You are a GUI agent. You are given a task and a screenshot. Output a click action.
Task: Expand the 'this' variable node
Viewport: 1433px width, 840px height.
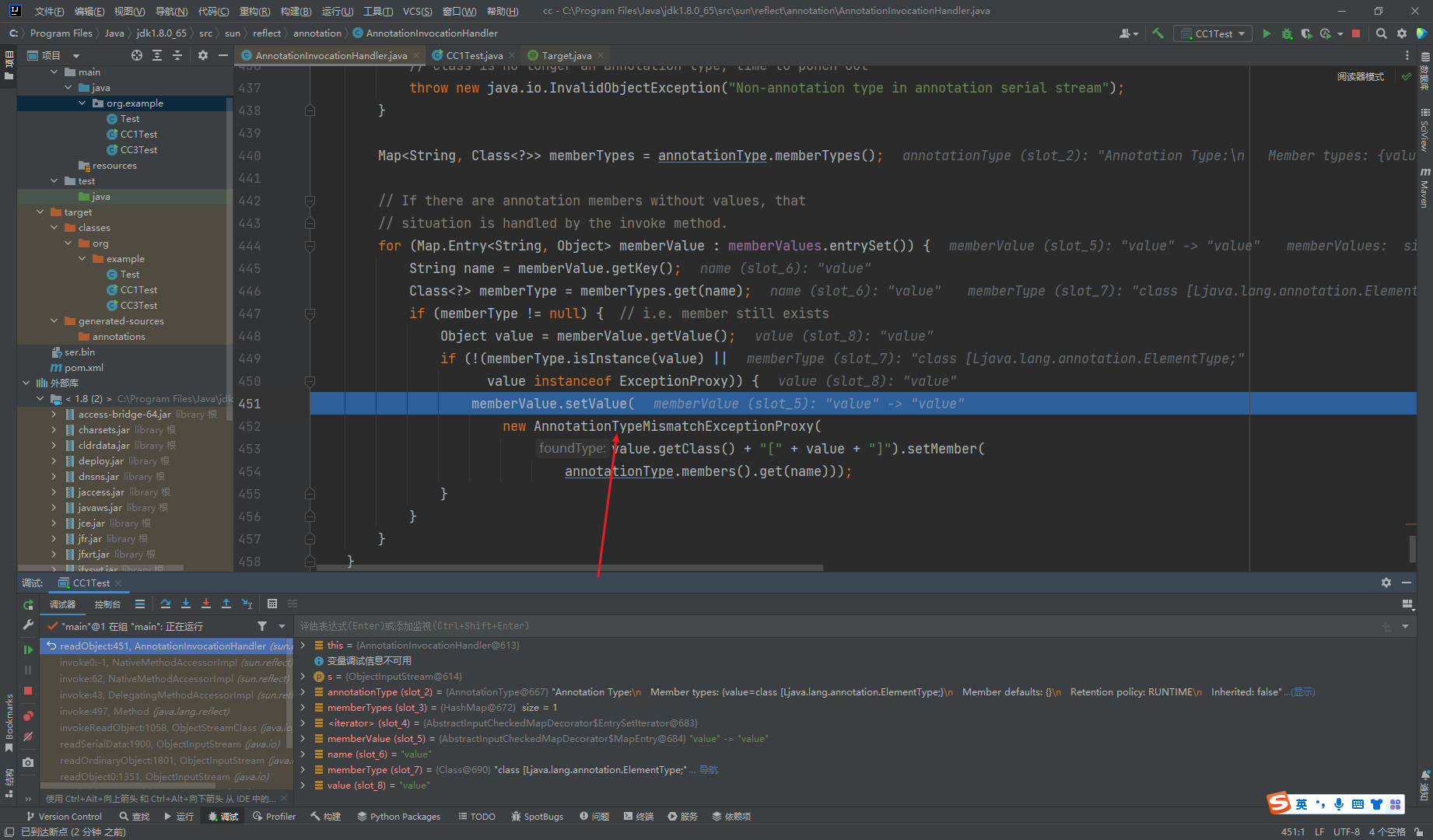pos(303,645)
